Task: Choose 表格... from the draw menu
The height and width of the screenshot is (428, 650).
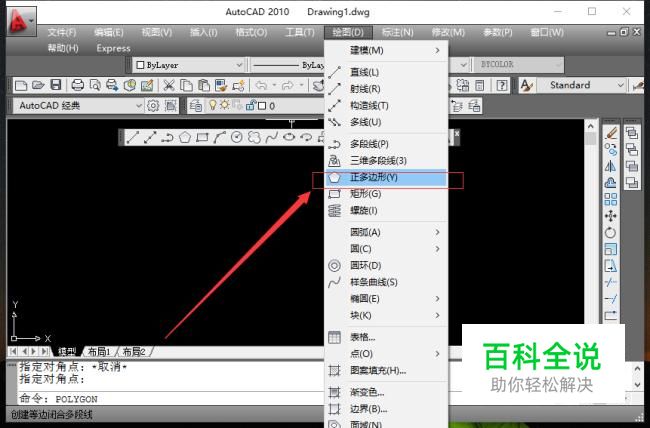Action: pyautogui.click(x=386, y=337)
